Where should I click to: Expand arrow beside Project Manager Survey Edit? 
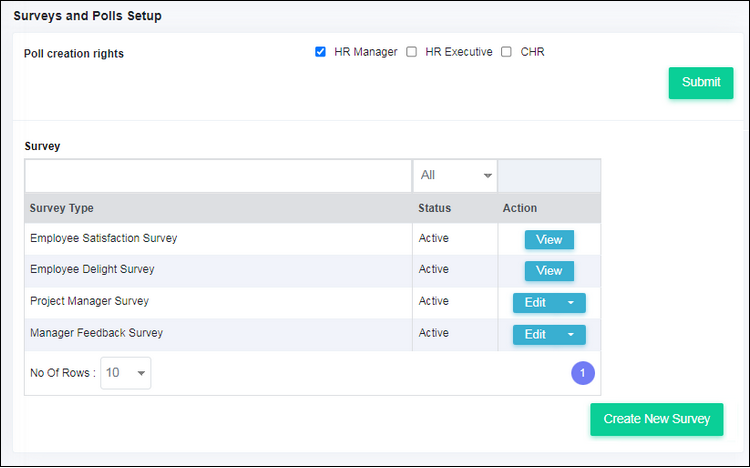pos(571,303)
